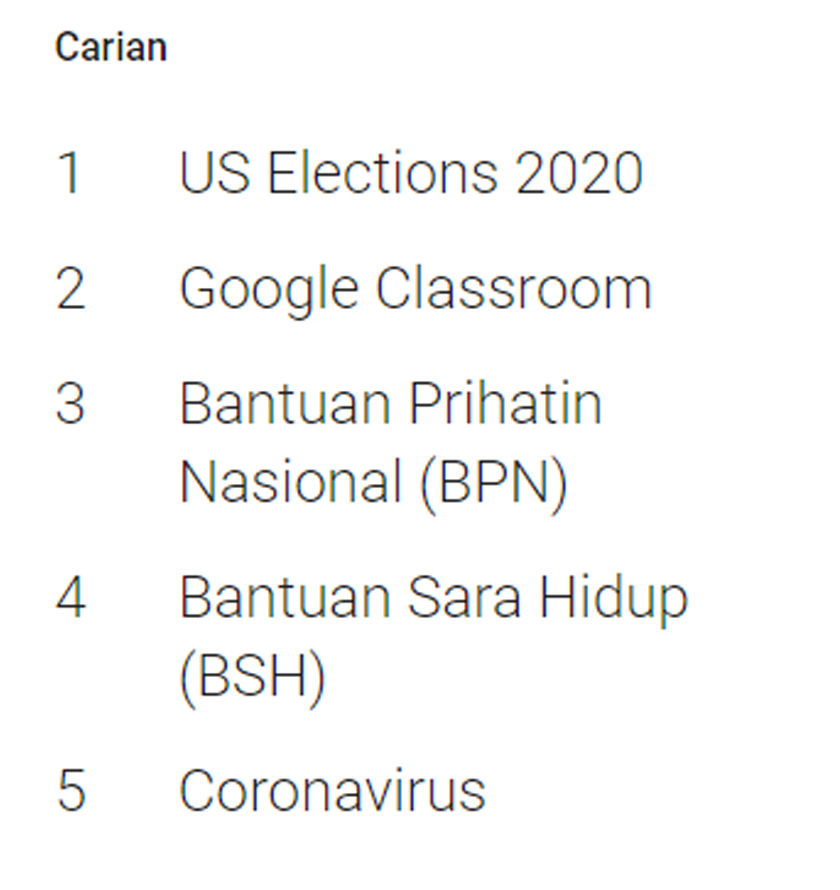Click the word Hidup
The width and height of the screenshot is (840, 890).
(614, 599)
